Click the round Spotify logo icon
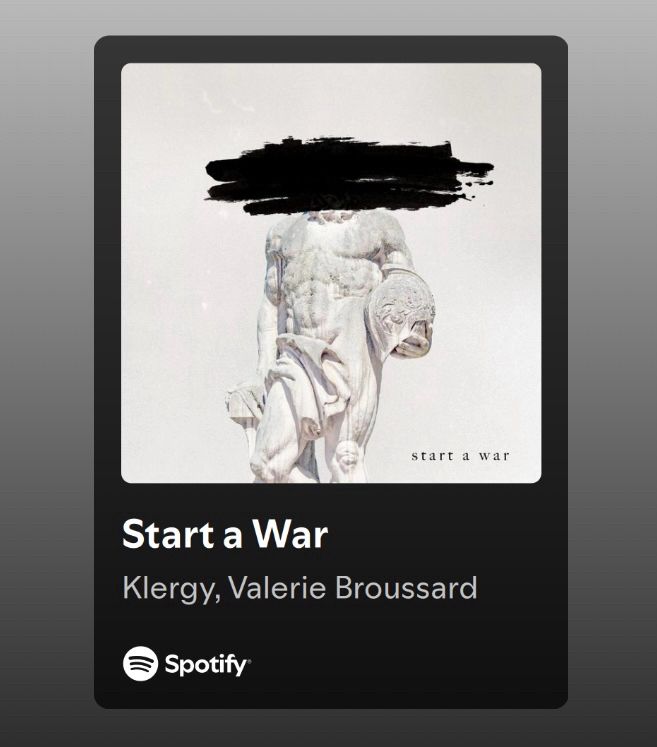Image resolution: width=657 pixels, height=747 pixels. 140,663
